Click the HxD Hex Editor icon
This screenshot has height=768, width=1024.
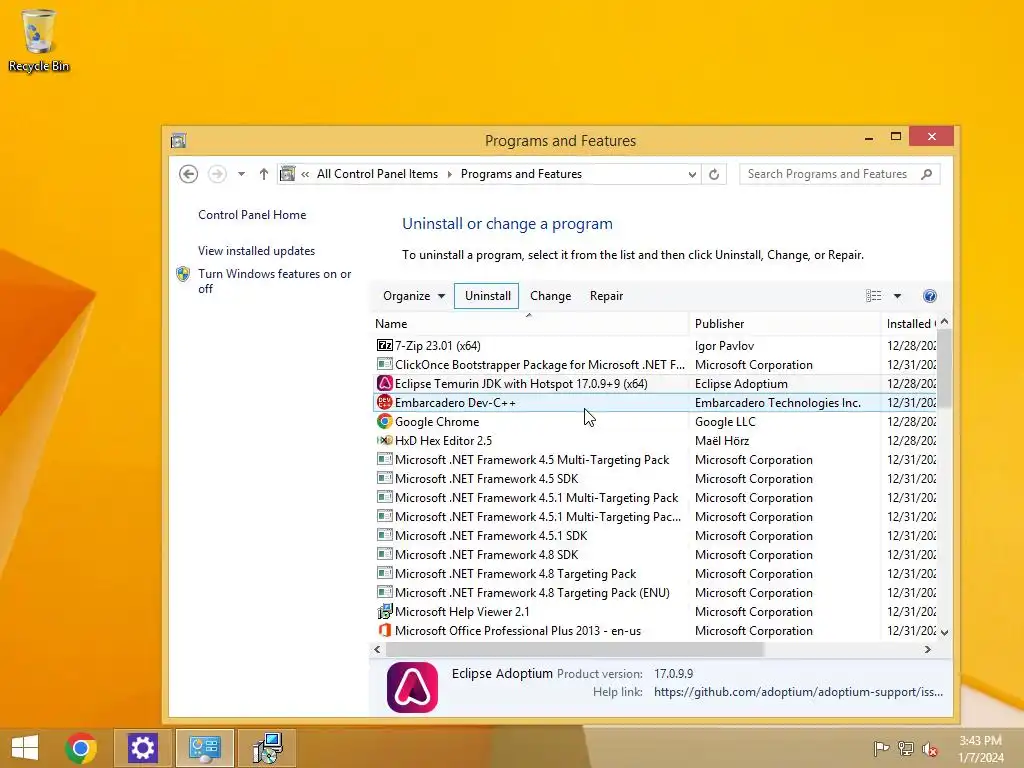click(x=385, y=440)
